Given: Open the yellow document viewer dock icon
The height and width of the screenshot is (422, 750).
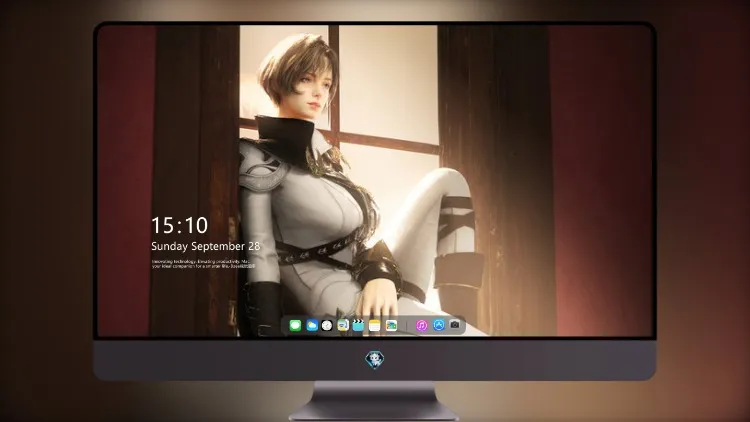Looking at the screenshot, I should (343, 326).
